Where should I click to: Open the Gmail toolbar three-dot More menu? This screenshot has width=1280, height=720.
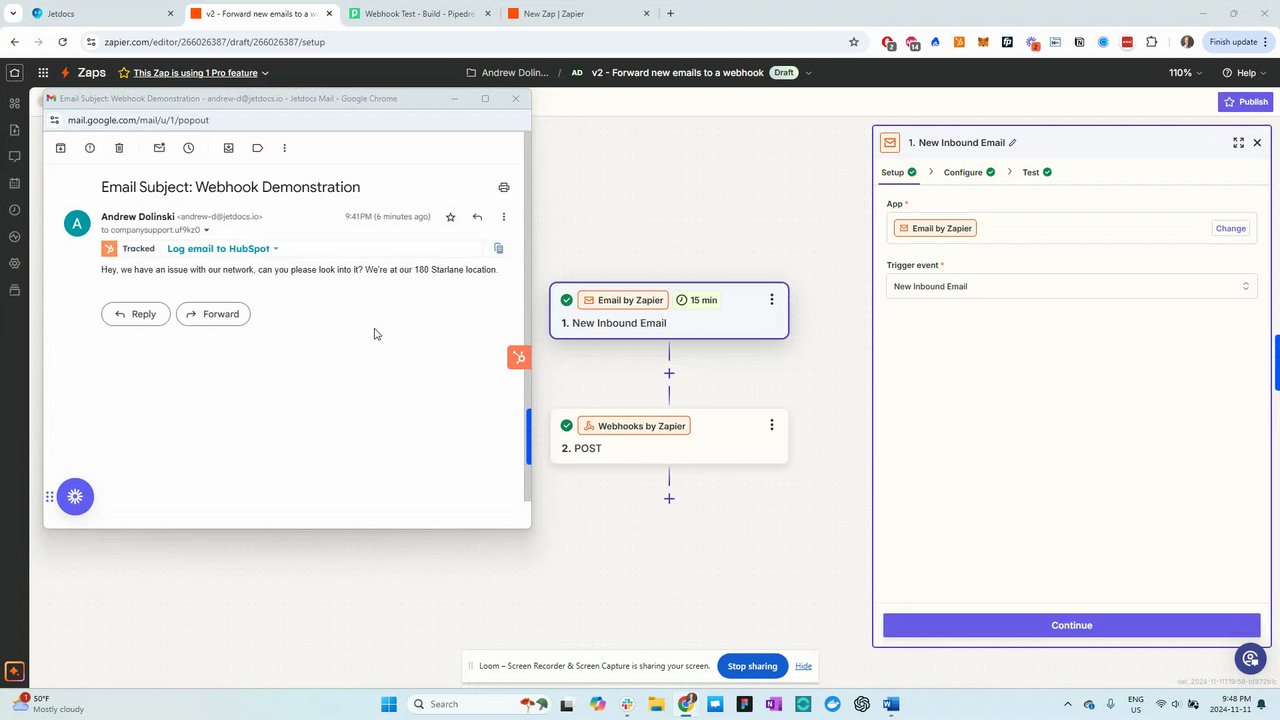(x=284, y=148)
